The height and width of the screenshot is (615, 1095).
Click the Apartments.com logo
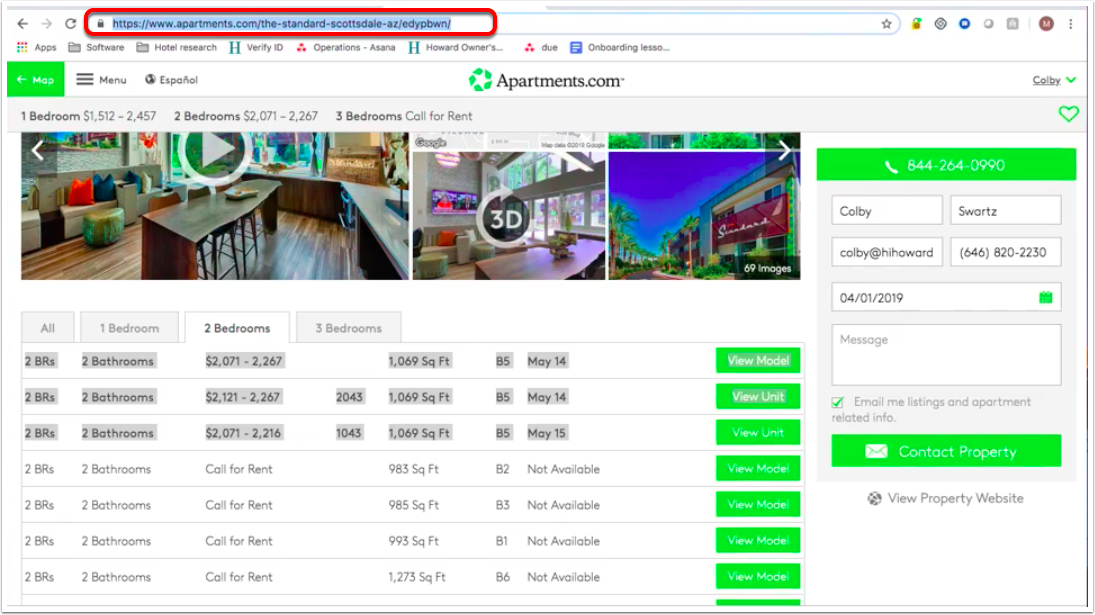(x=546, y=80)
